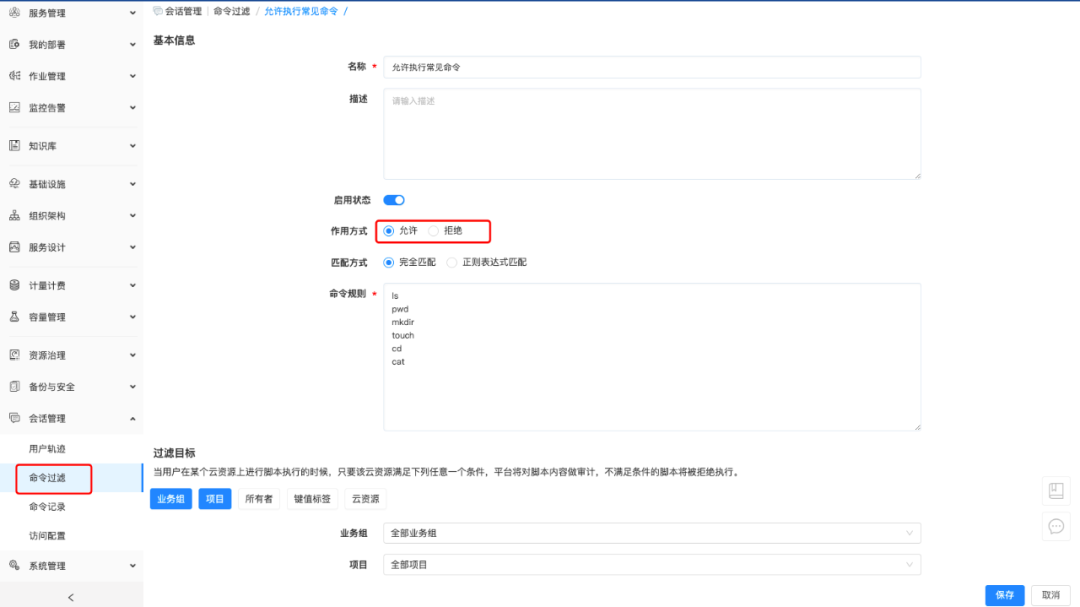Select the 云资源 filter tab
1080x607 pixels.
point(365,498)
